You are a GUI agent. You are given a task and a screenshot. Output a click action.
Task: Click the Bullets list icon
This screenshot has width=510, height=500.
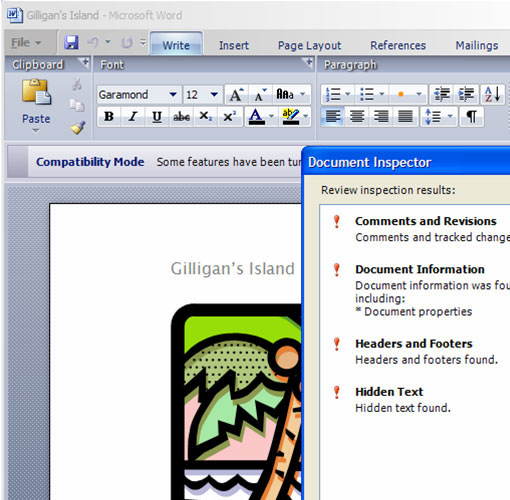pos(367,95)
